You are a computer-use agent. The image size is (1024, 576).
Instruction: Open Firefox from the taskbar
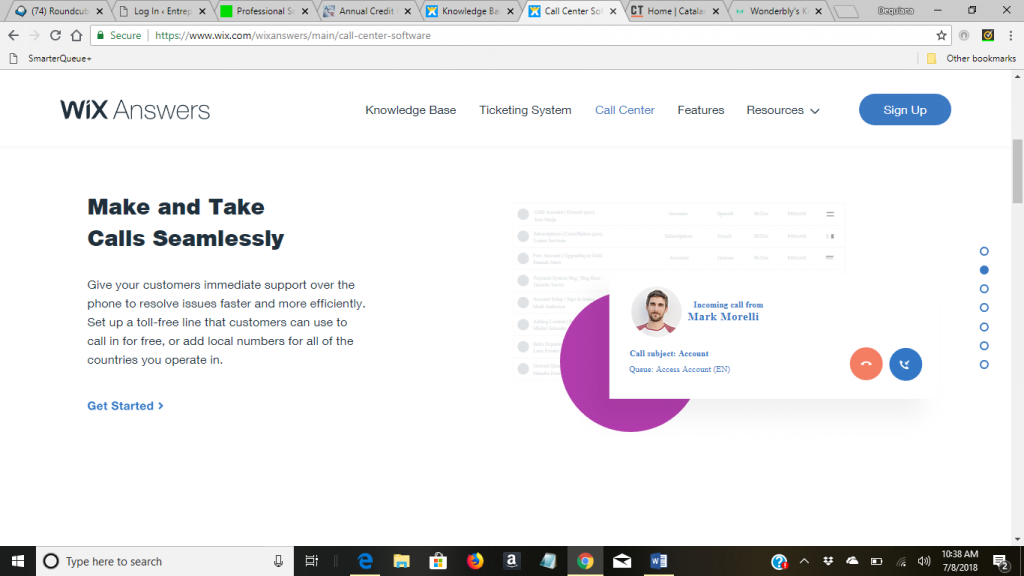pos(475,561)
